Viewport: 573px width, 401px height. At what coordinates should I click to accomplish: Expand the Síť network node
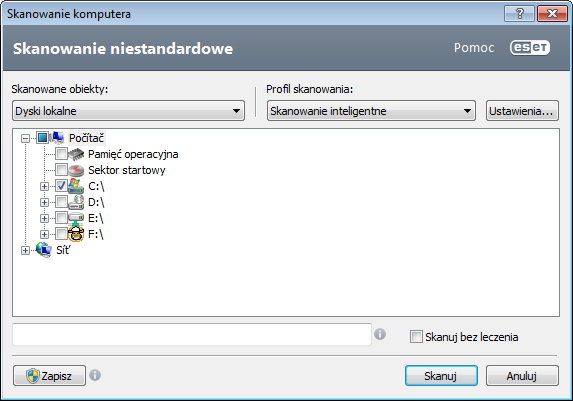click(x=25, y=250)
